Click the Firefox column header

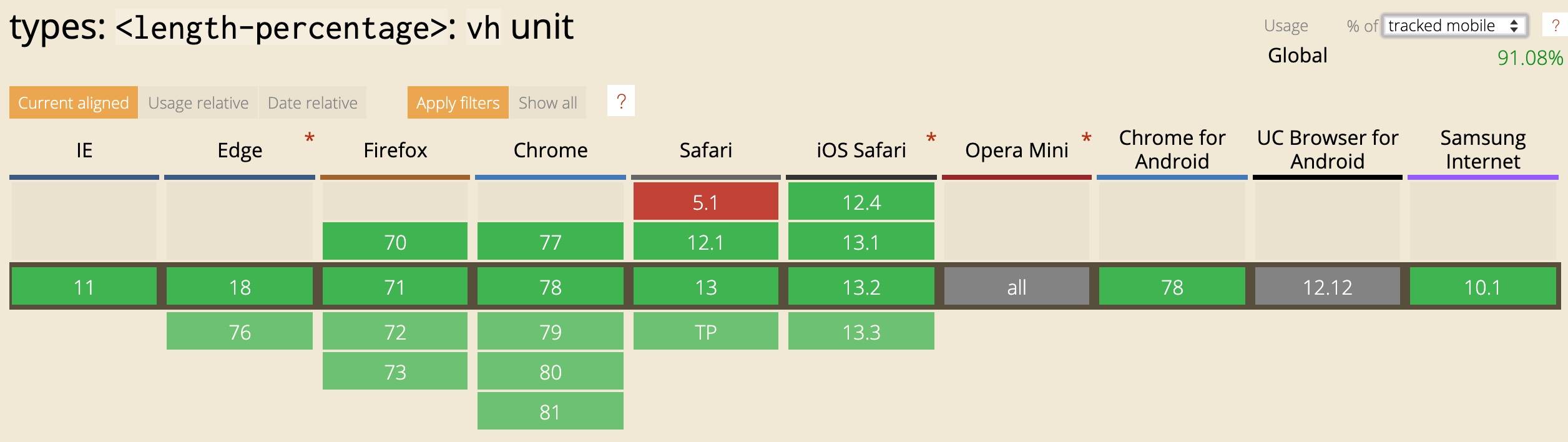(394, 150)
